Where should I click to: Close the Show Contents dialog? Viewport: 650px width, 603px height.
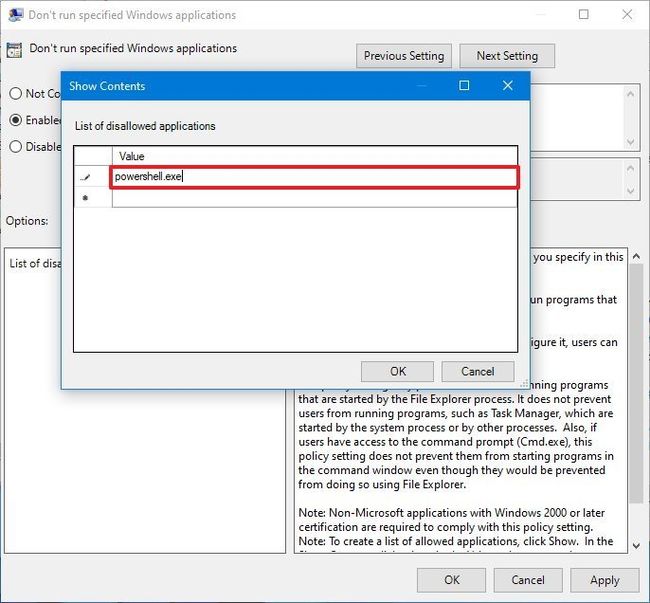[x=508, y=85]
